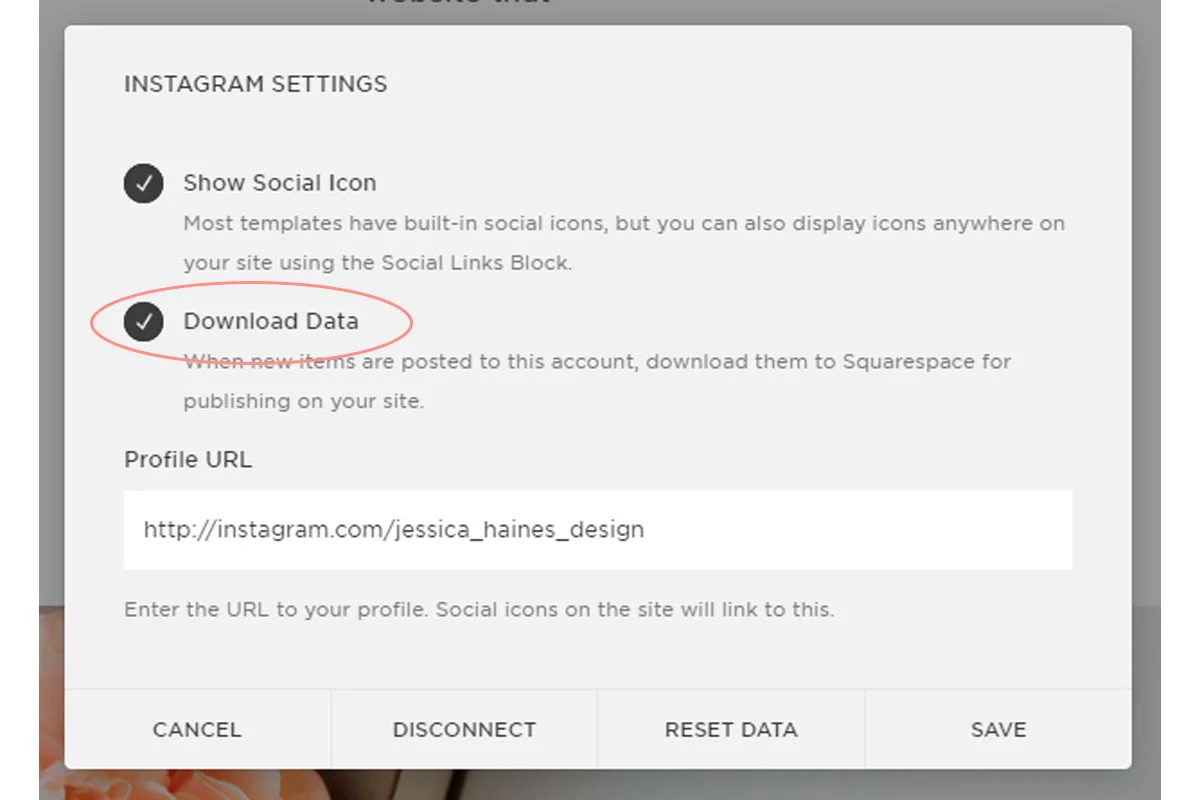Click the Show Social Icon label
1200x800 pixels.
tap(280, 183)
